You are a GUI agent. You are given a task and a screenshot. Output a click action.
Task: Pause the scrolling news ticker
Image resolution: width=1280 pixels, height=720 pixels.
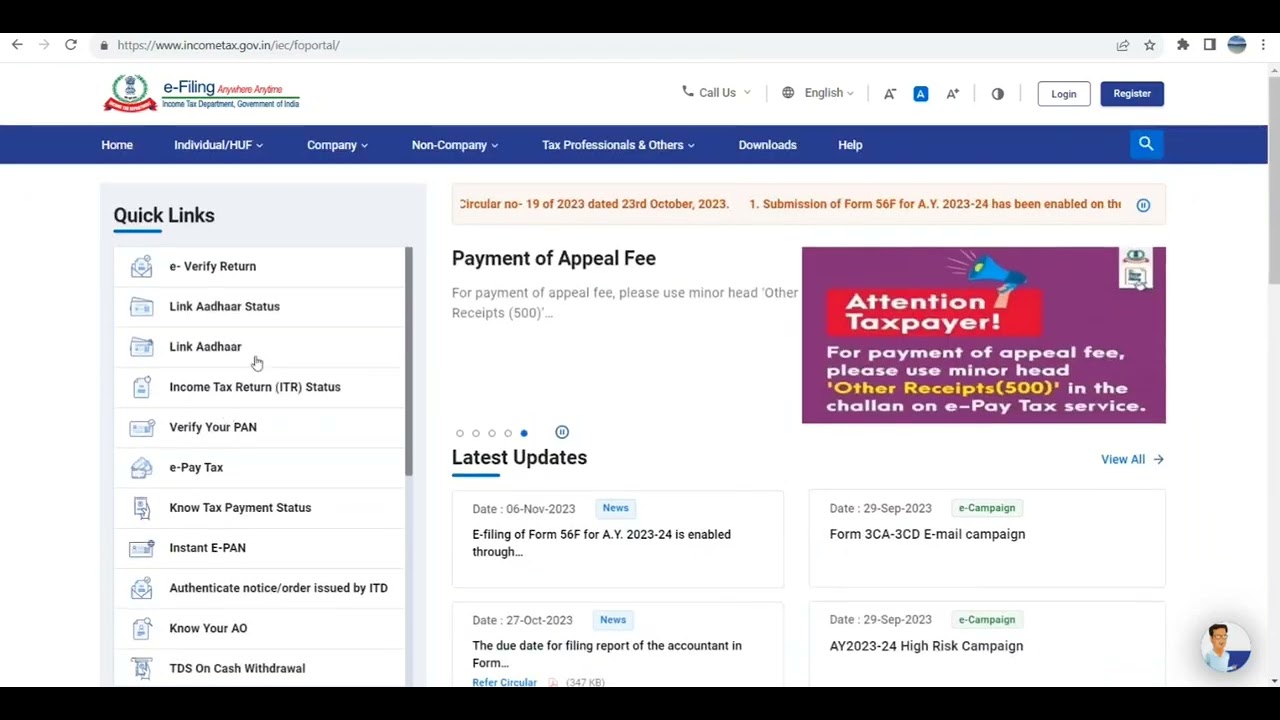[1143, 205]
